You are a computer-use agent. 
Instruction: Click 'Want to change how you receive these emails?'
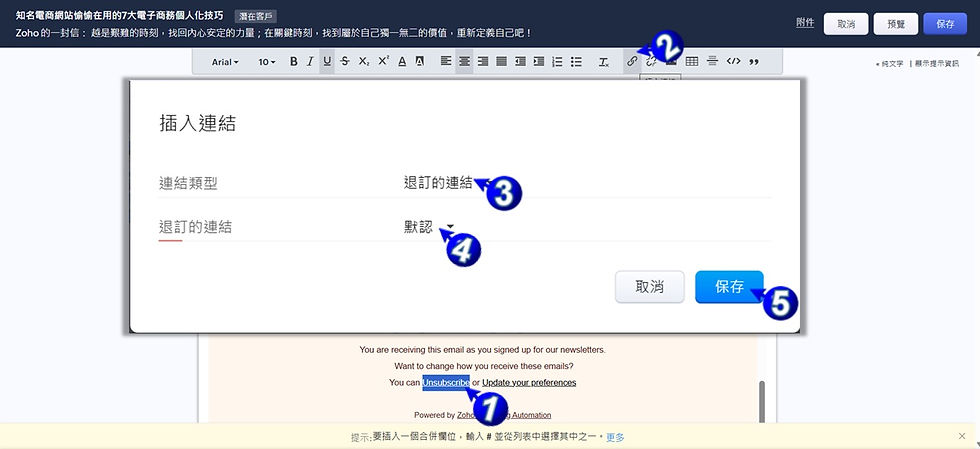(x=484, y=366)
